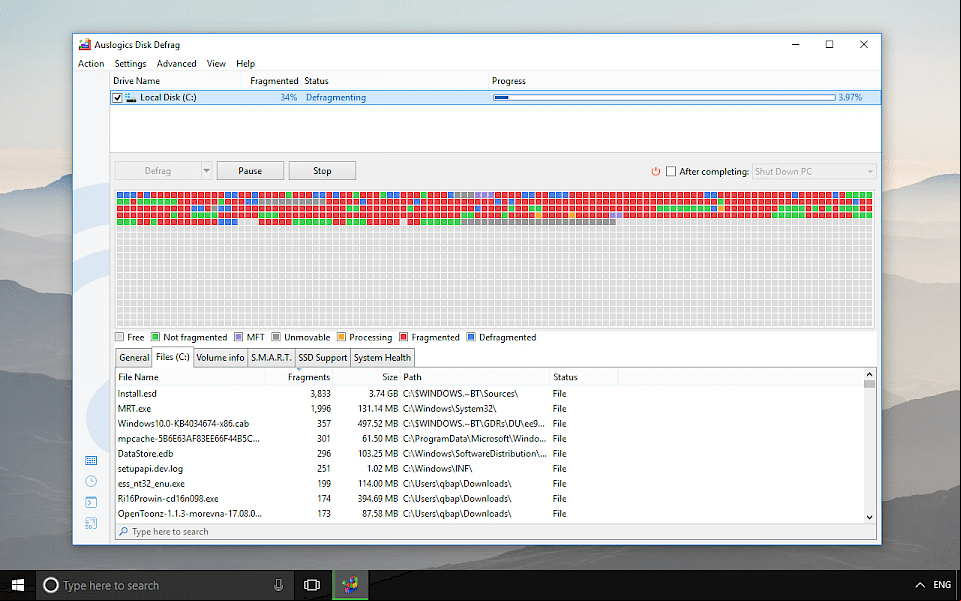Select the Files (C:) tab

pos(173,357)
